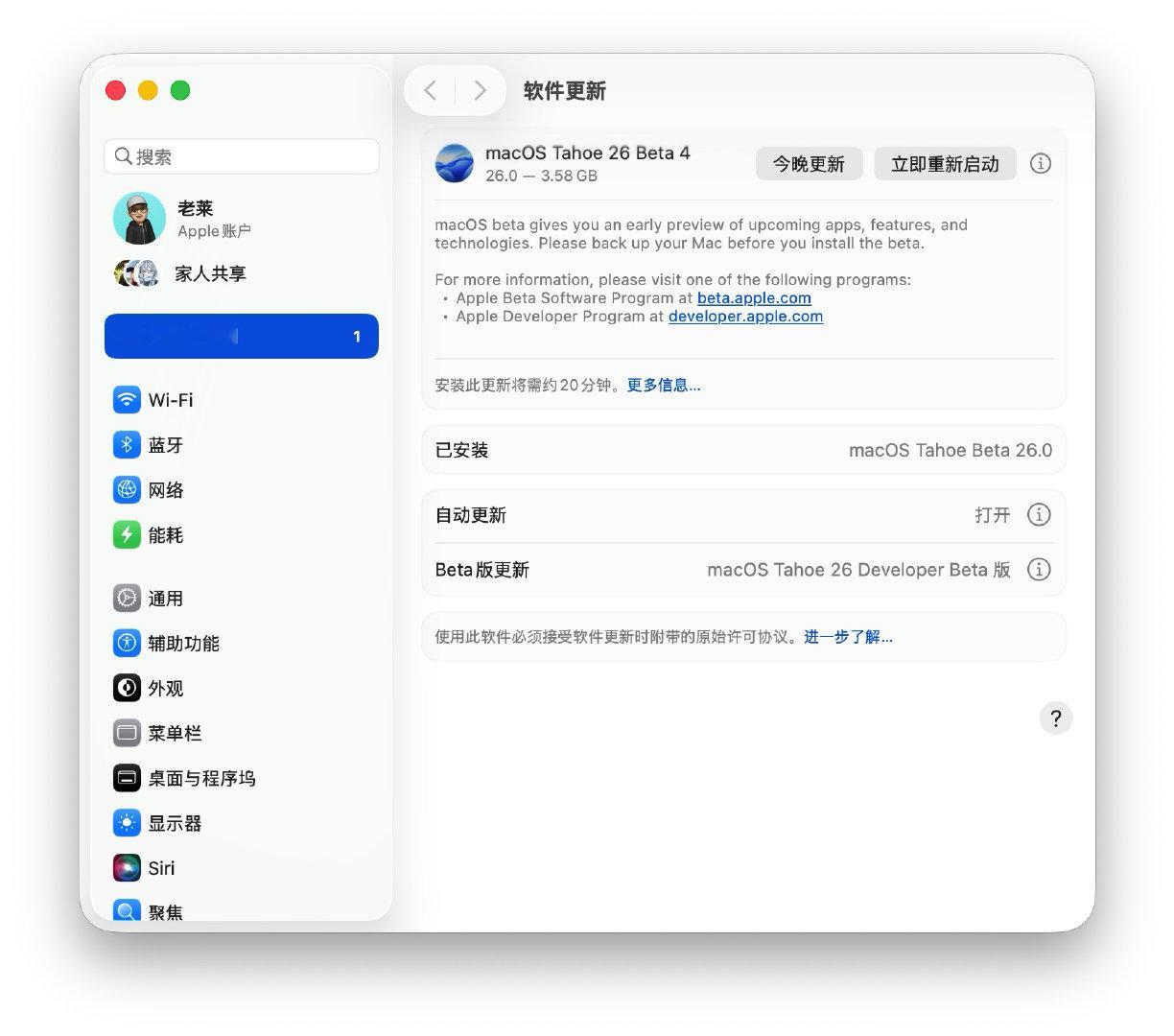Viewport: 1174px width, 1036px height.
Task: Open the 能耗 energy icon
Action: coord(127,535)
